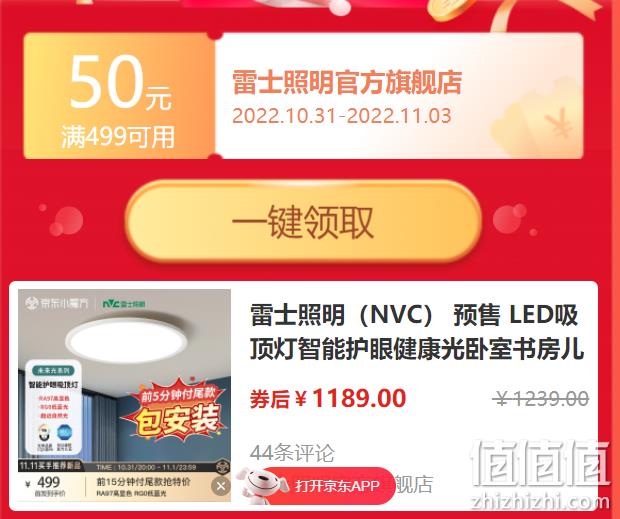The width and height of the screenshot is (620, 519).
Task: Click the crossed-out ¥1239.00 original price
Action: [541, 398]
